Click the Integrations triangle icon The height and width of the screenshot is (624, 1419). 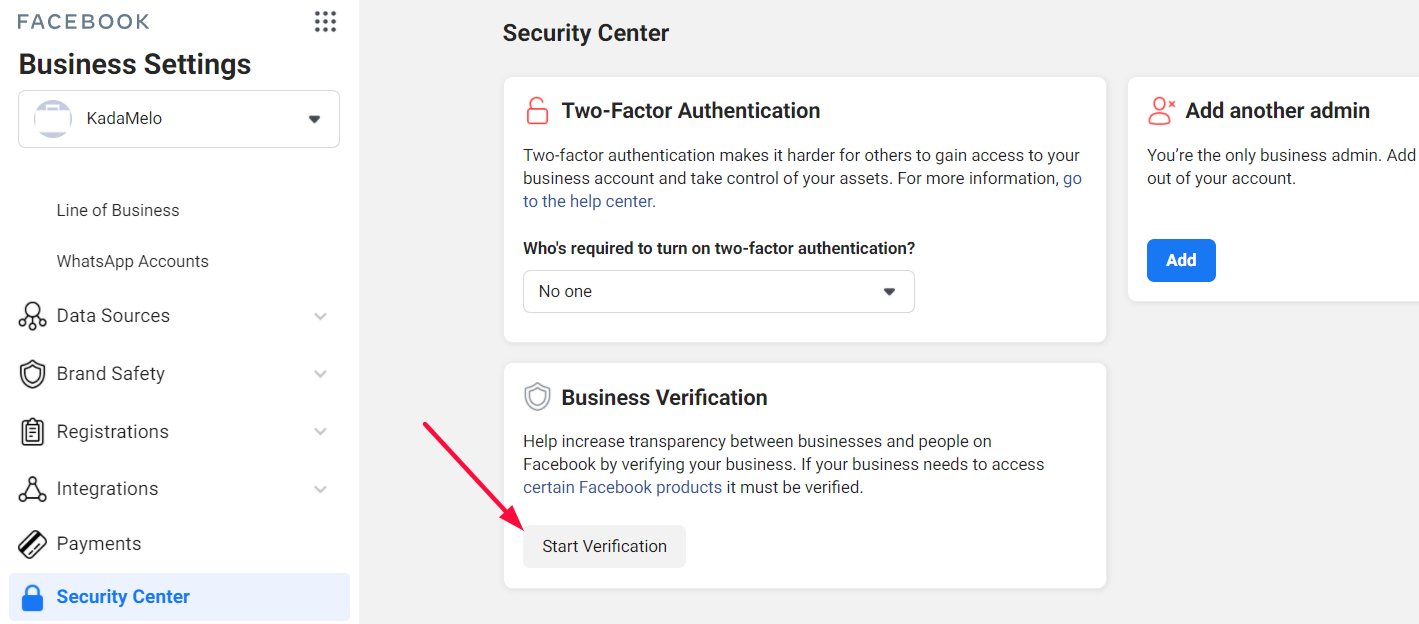[33, 489]
